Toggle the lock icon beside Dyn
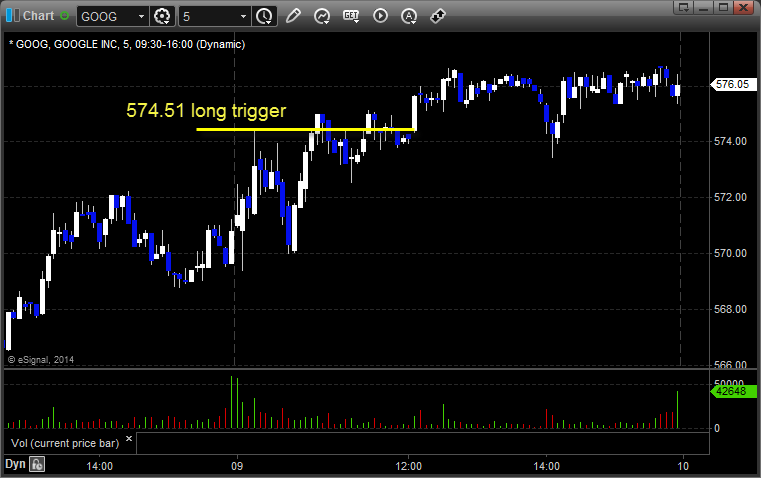Screen dimensions: 761x478 pyautogui.click(x=37, y=464)
